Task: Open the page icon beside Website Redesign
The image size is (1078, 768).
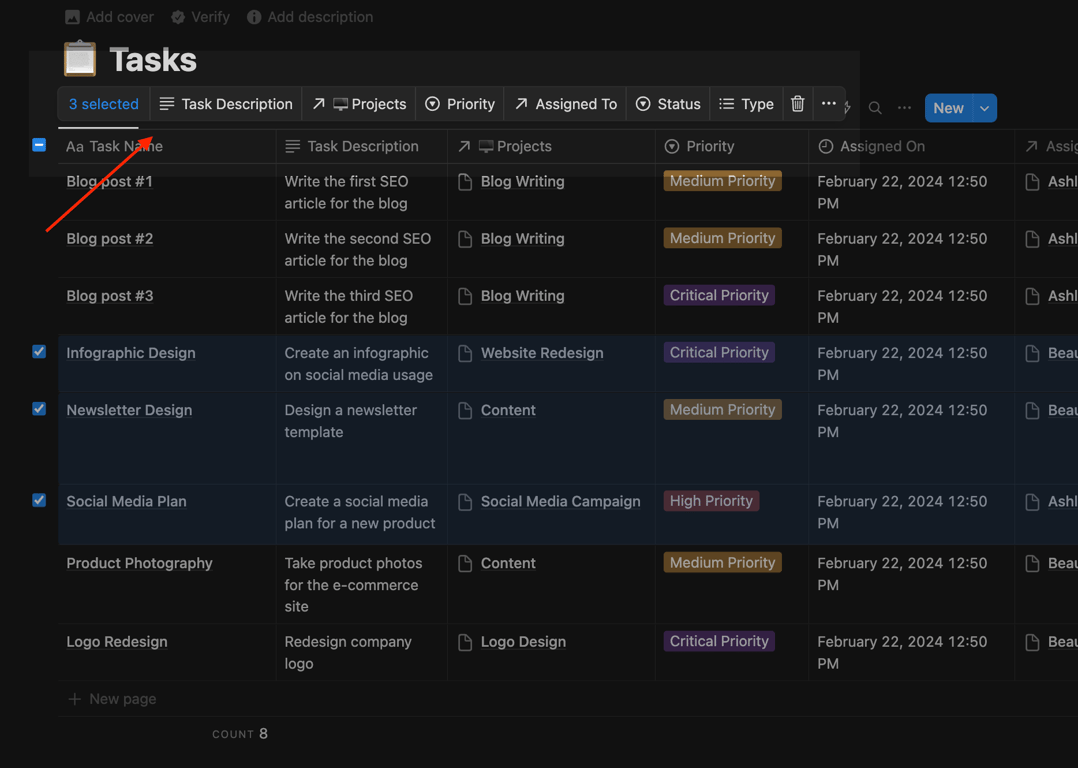Action: 465,353
